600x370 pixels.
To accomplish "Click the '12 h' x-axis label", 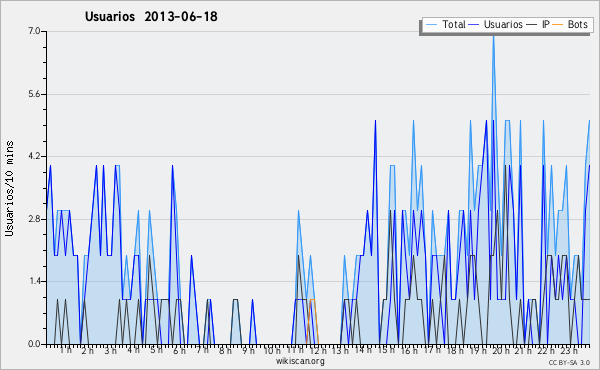I will [x=318, y=350].
